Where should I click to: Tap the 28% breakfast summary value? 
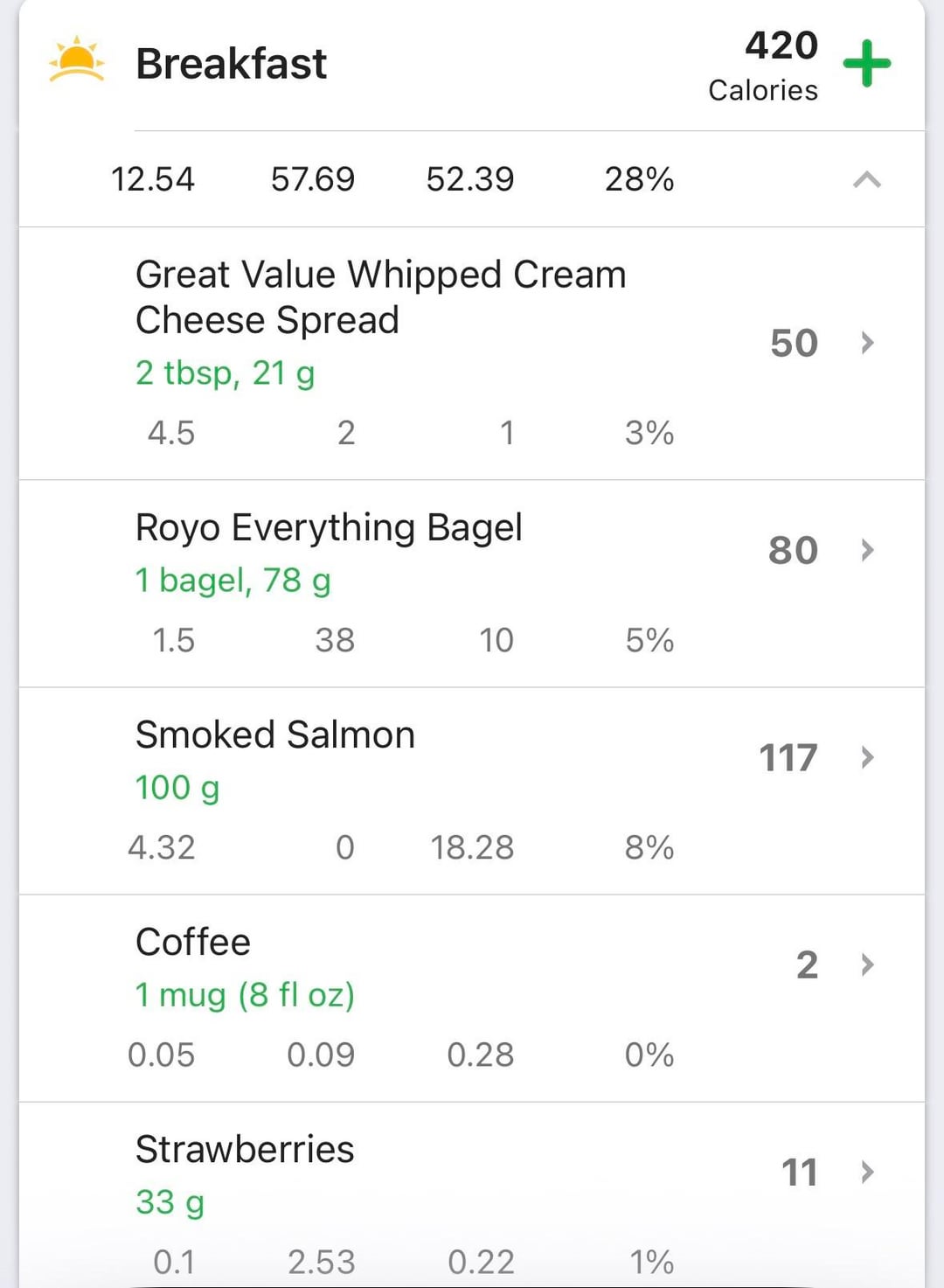click(639, 180)
